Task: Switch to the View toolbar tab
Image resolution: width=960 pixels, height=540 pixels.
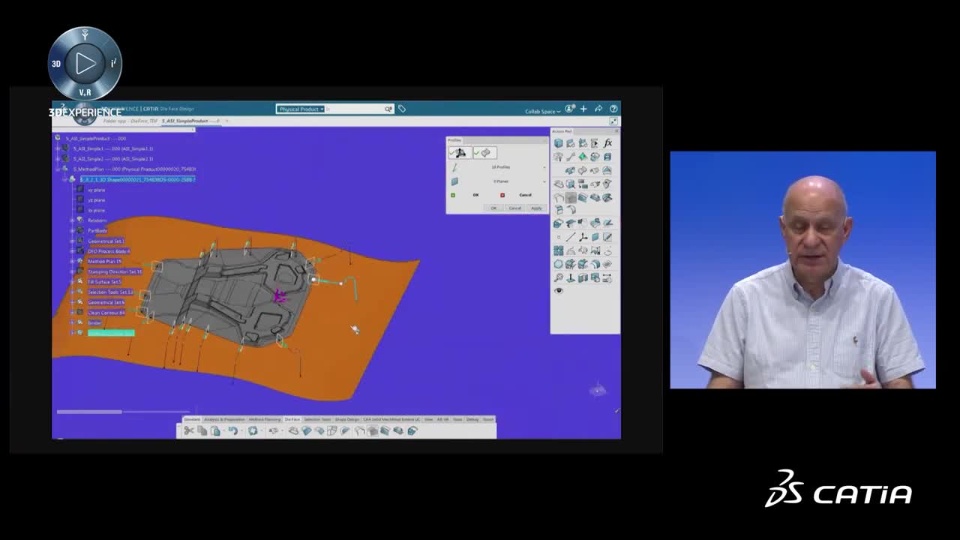Action: click(x=429, y=419)
